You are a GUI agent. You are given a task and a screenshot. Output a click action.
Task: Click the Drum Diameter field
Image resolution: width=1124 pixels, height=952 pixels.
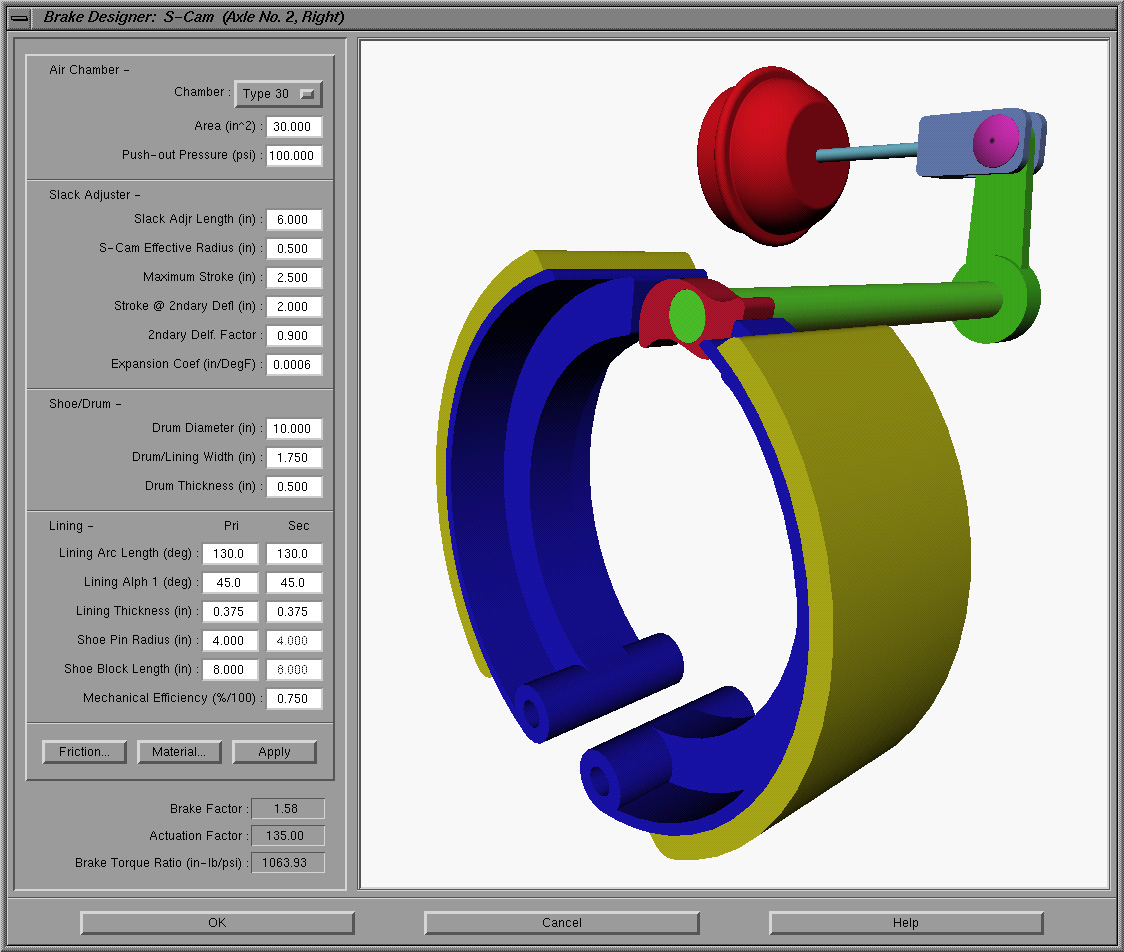click(294, 429)
